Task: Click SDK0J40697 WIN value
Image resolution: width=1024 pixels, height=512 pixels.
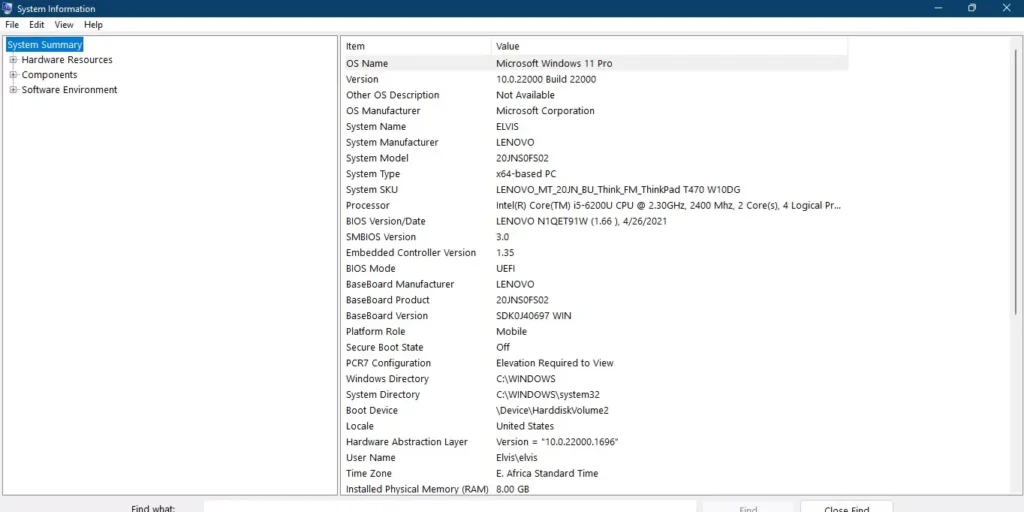Action: pyautogui.click(x=534, y=315)
